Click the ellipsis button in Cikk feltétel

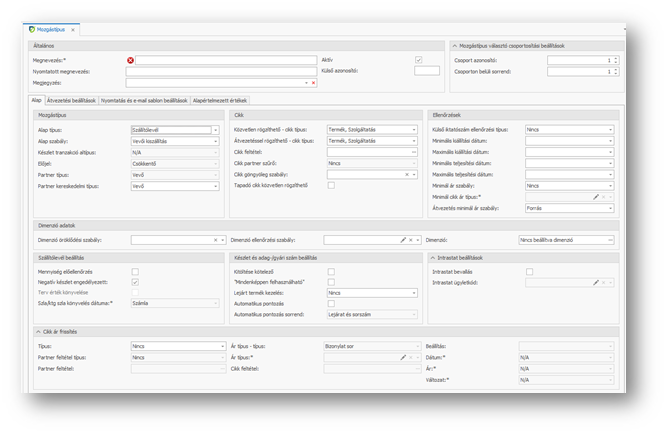click(414, 151)
